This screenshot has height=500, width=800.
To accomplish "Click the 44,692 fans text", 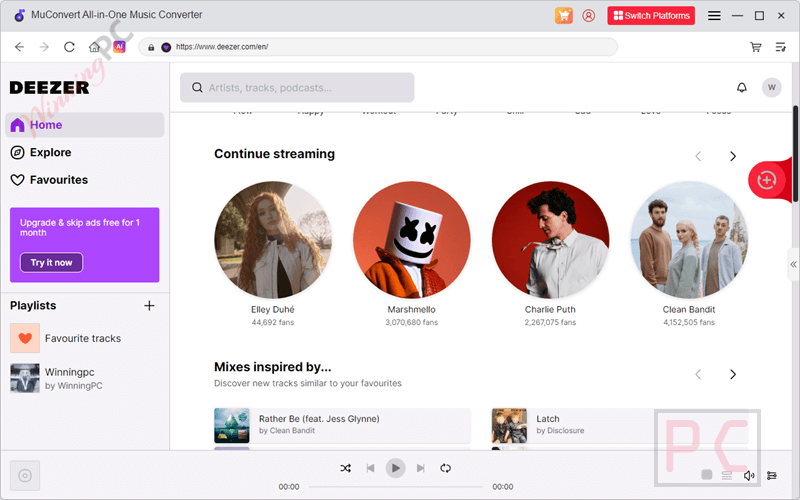I will (x=273, y=322).
